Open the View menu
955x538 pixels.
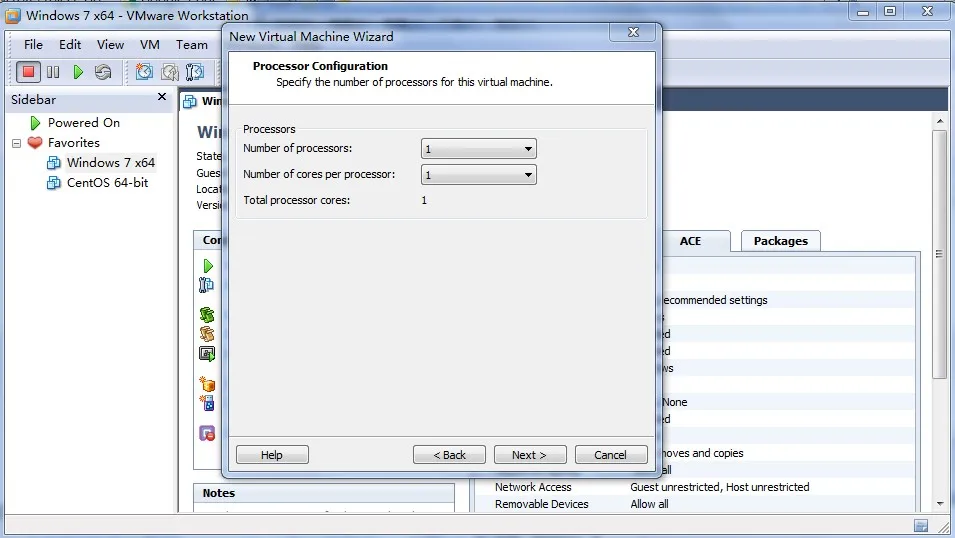pos(110,44)
